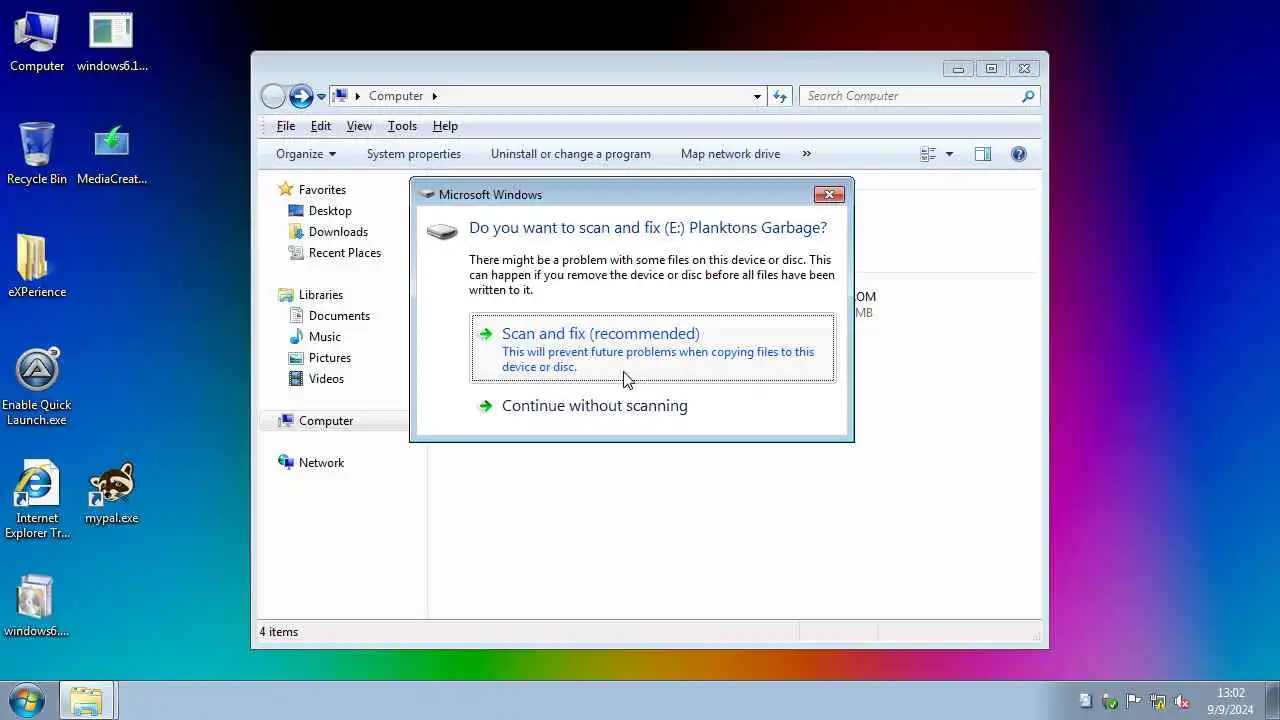Open the Pictures library

(x=329, y=358)
